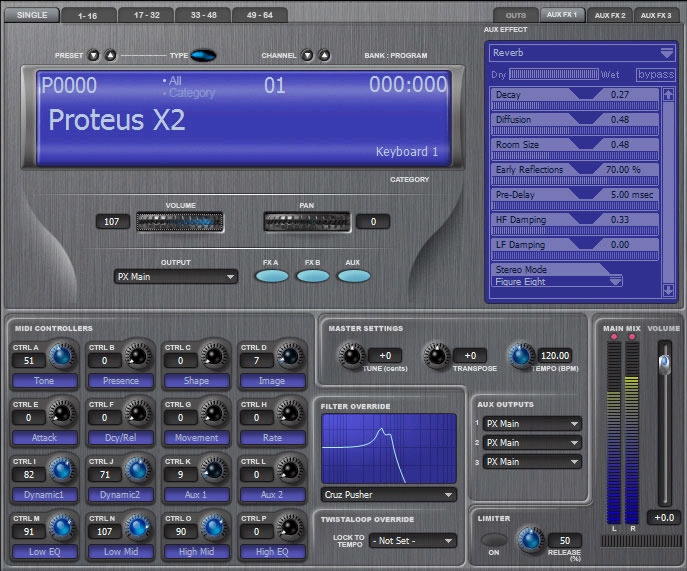Open the Output PX Main dropdown

[176, 277]
